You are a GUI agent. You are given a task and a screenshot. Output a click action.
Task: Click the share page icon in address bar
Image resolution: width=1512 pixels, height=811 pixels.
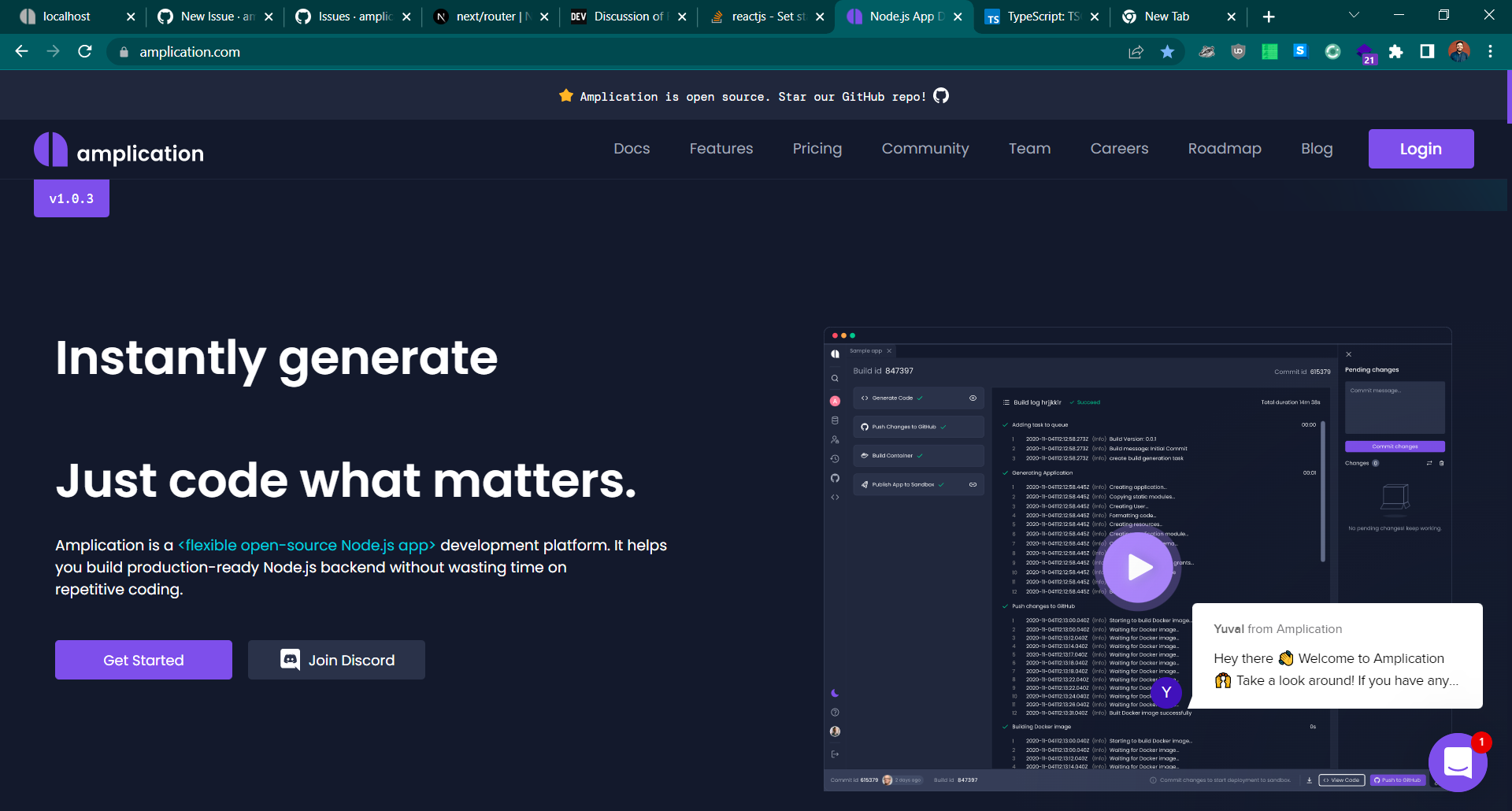coord(1136,52)
